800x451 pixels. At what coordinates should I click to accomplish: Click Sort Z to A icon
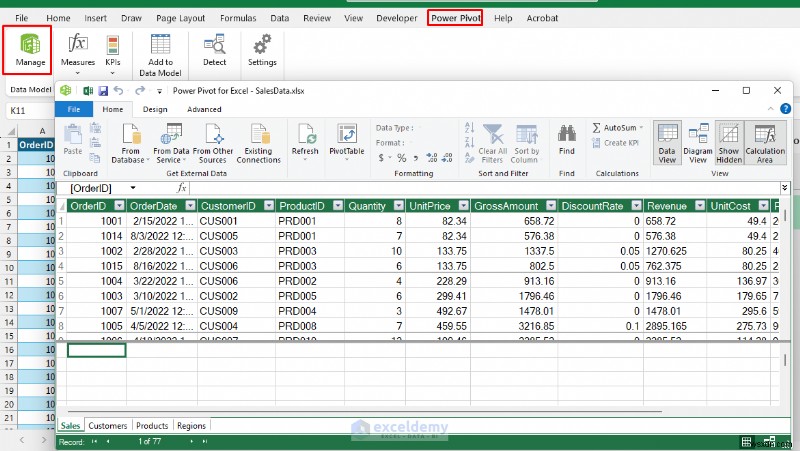coord(469,142)
